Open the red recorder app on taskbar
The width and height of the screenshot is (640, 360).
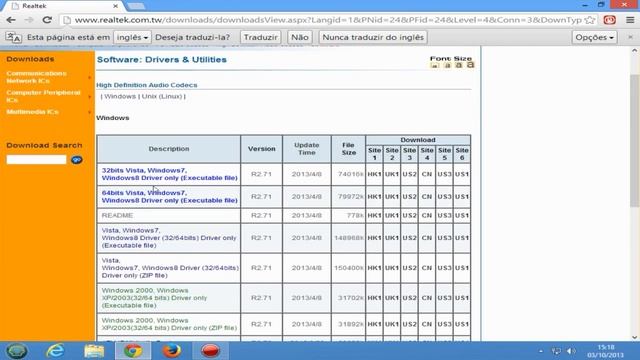[x=210, y=351]
